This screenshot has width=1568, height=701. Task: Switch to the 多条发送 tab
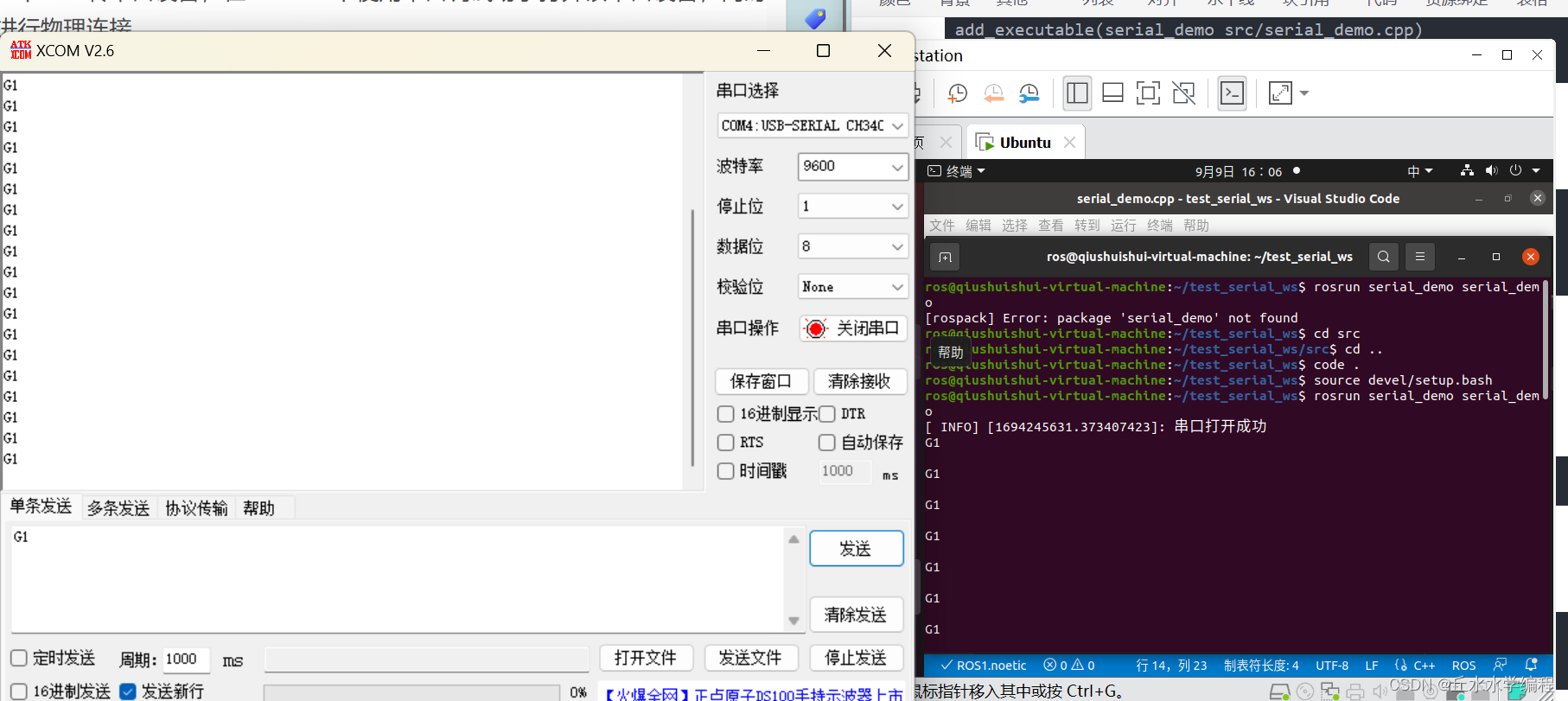pyautogui.click(x=118, y=508)
